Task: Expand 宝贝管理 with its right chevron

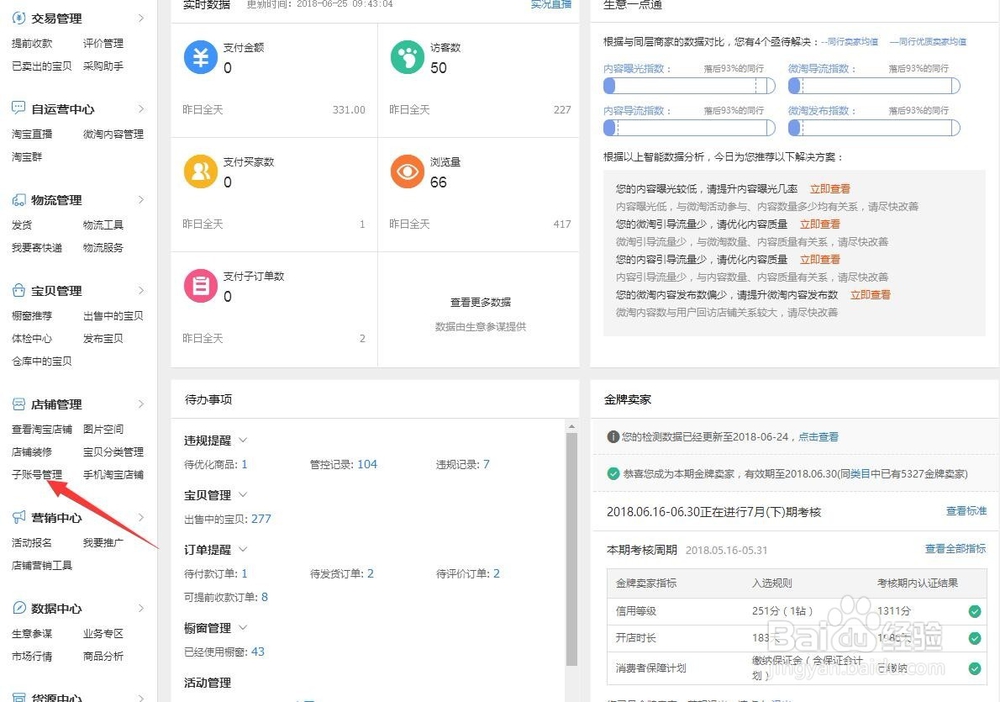Action: pos(141,291)
